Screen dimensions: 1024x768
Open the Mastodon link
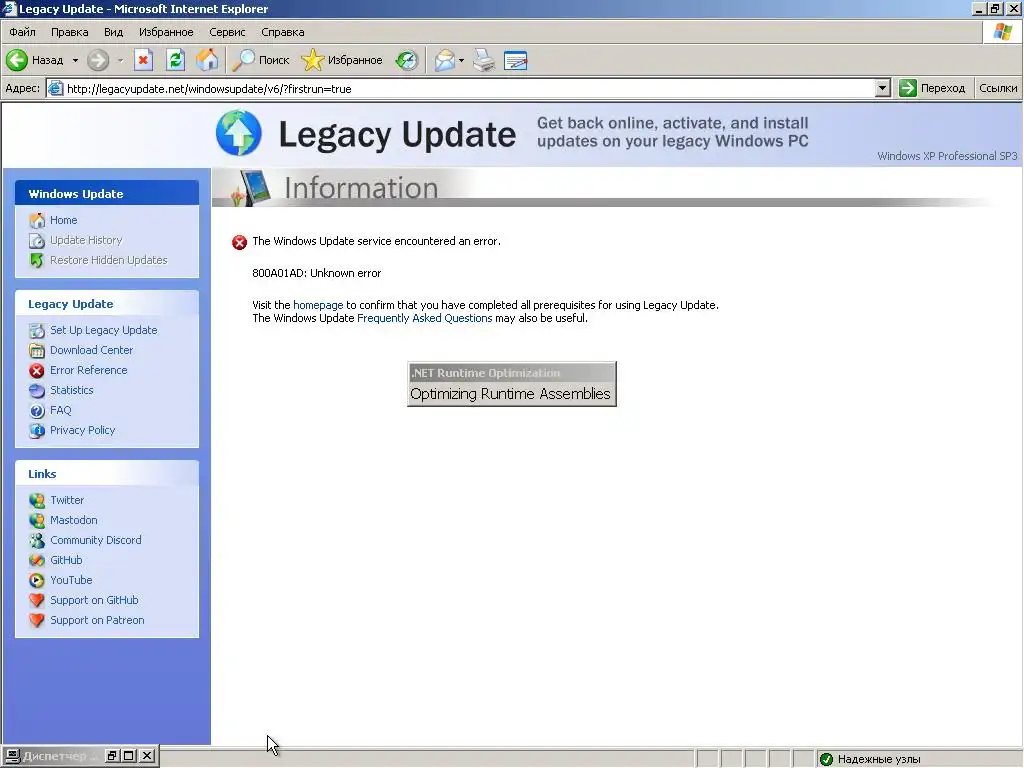coord(74,520)
